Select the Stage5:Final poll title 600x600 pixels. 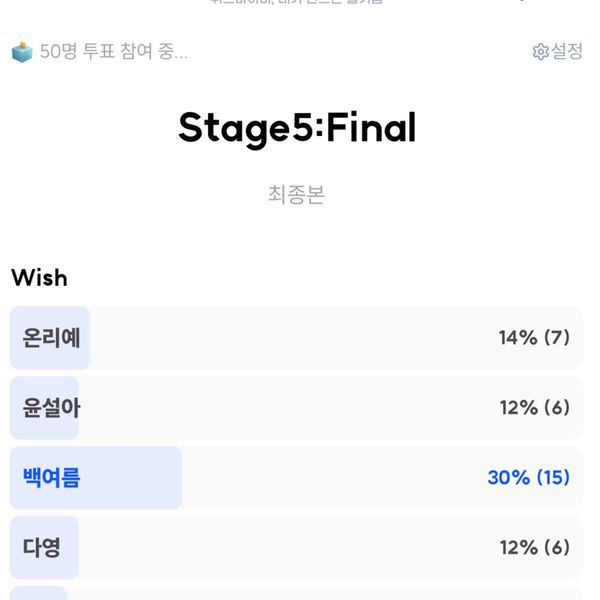[x=297, y=128]
